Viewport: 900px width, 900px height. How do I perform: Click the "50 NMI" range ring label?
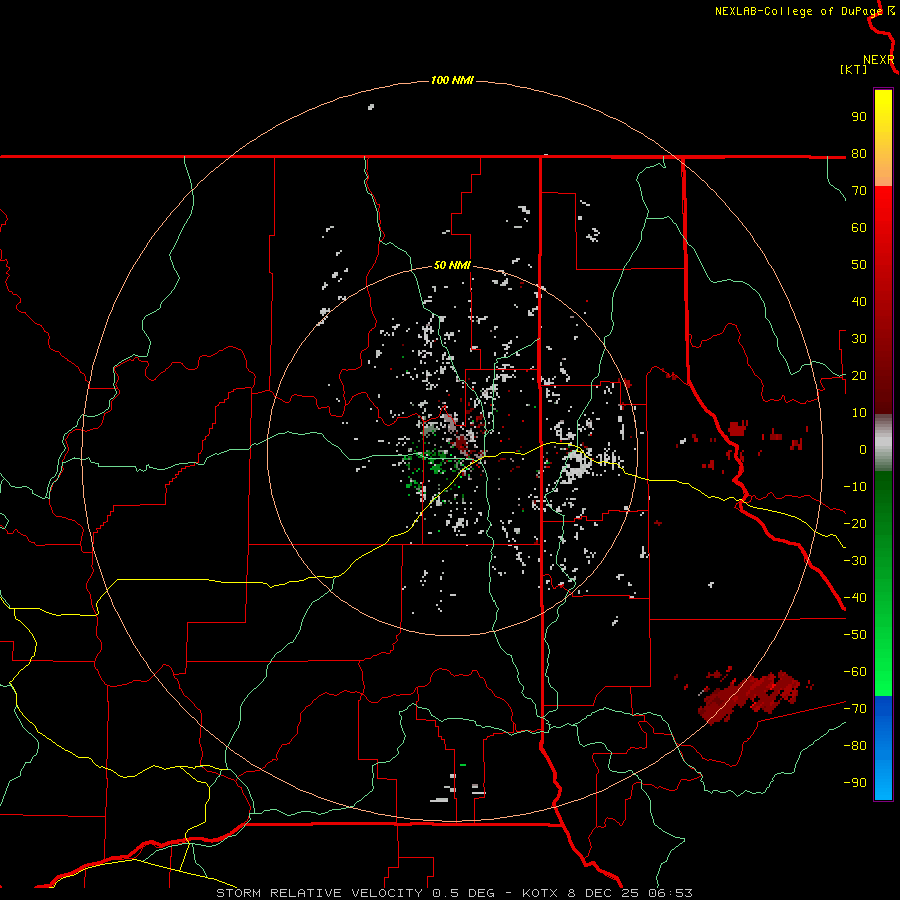(452, 265)
